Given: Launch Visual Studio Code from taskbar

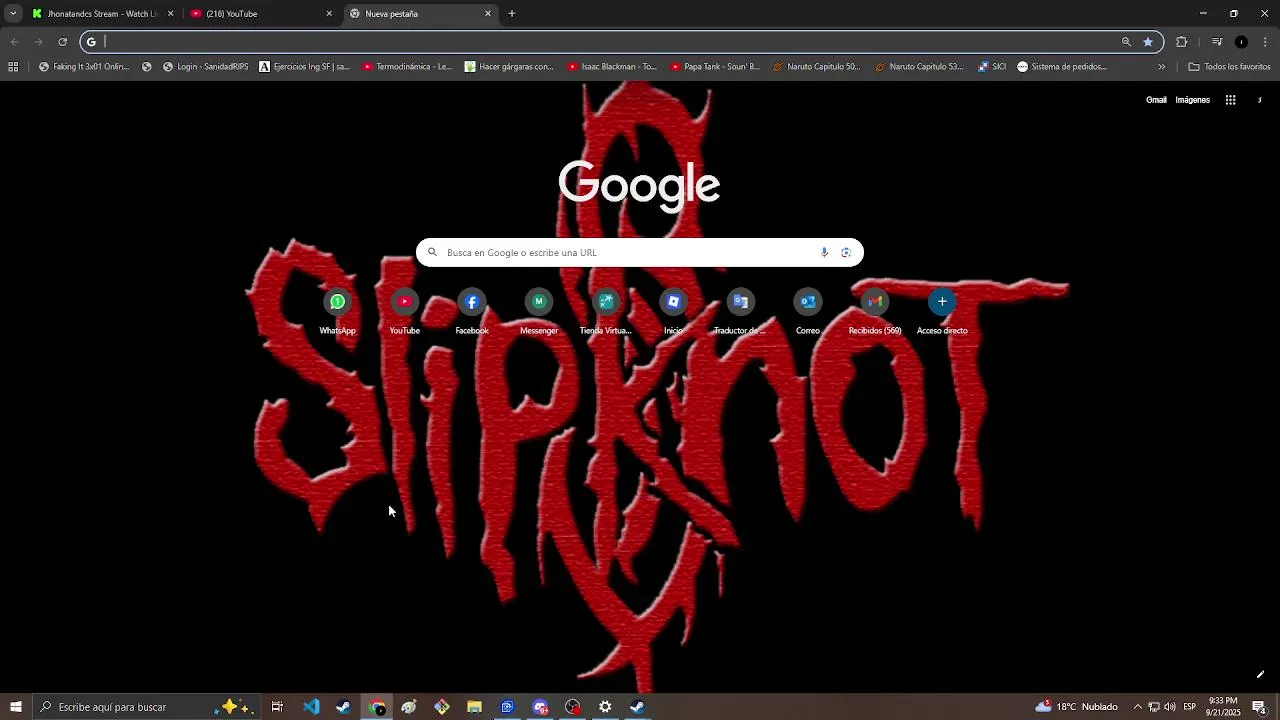Looking at the screenshot, I should tap(311, 707).
